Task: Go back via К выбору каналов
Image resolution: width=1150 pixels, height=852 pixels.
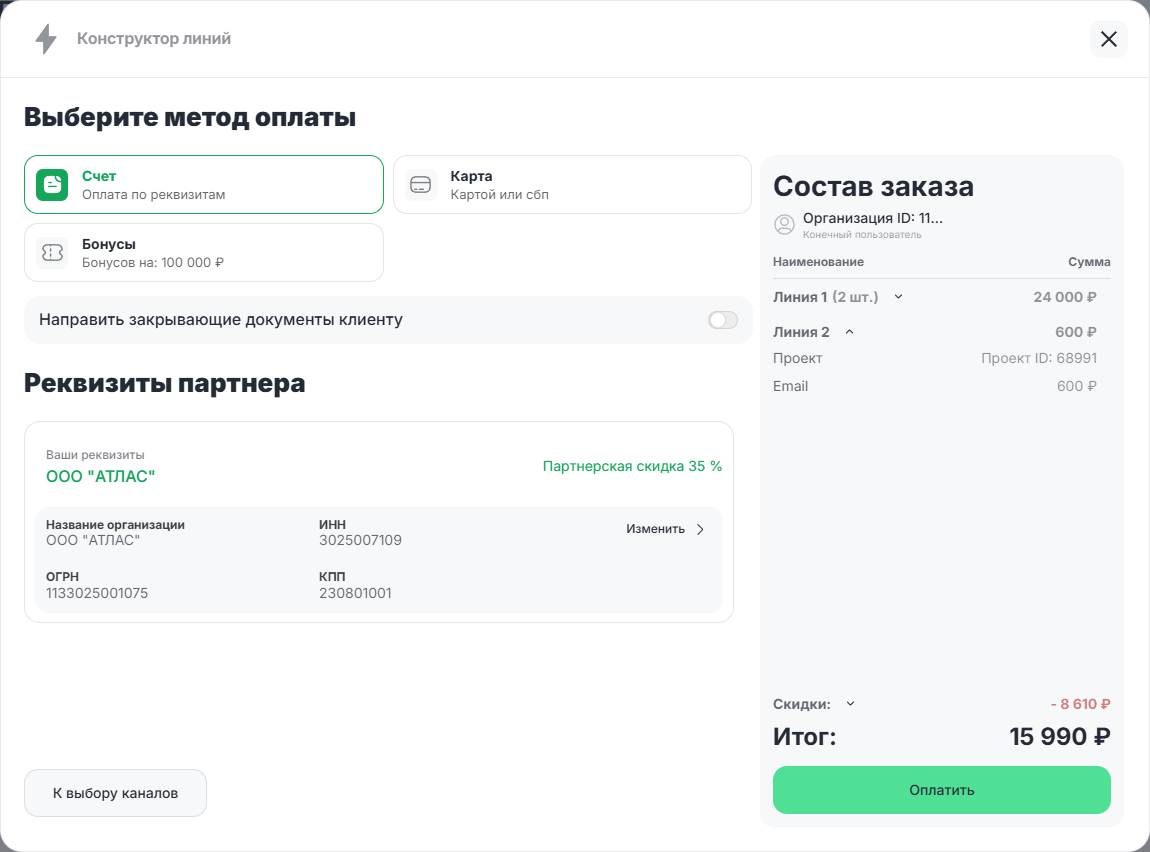Action: click(115, 793)
